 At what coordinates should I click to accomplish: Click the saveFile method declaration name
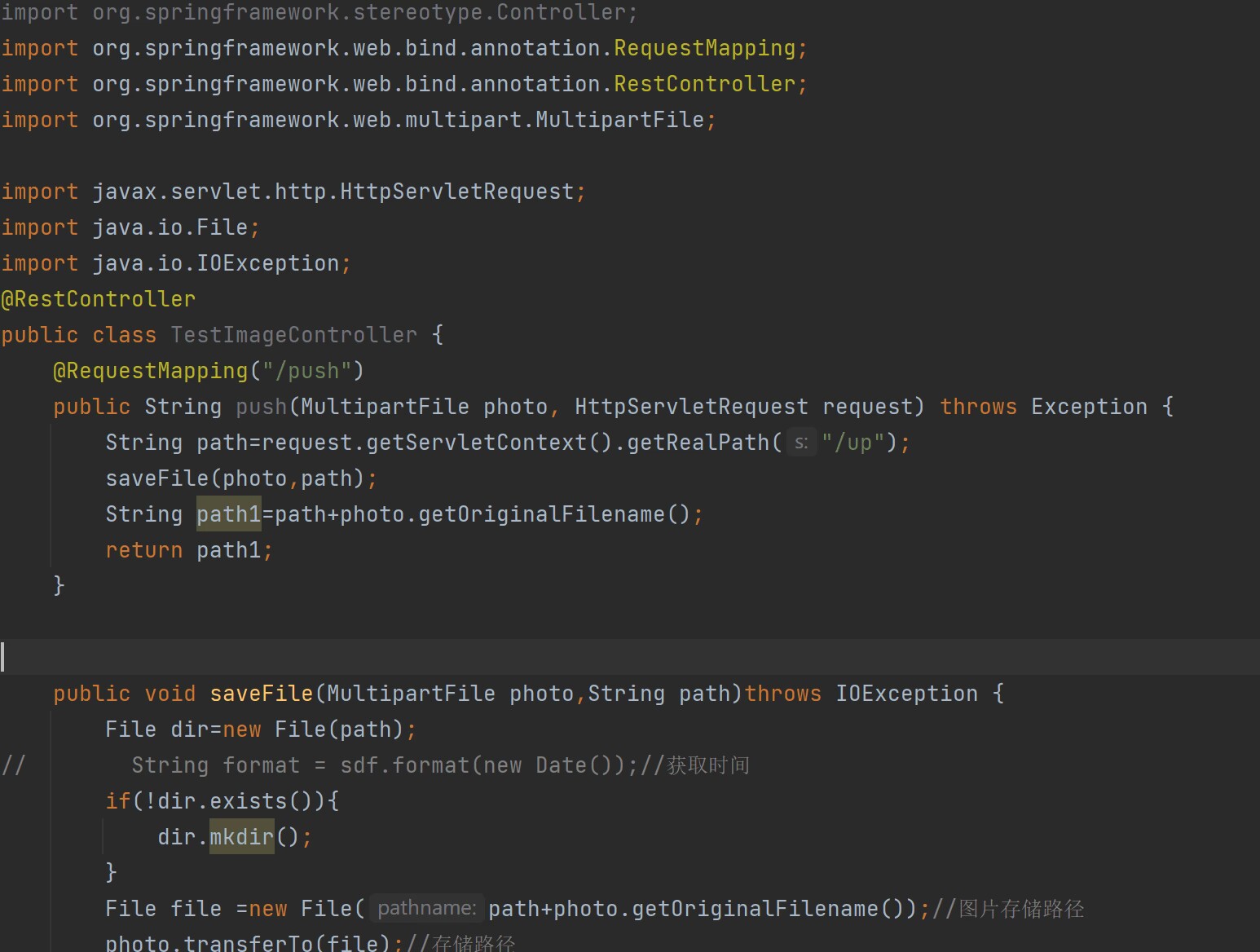pos(262,694)
